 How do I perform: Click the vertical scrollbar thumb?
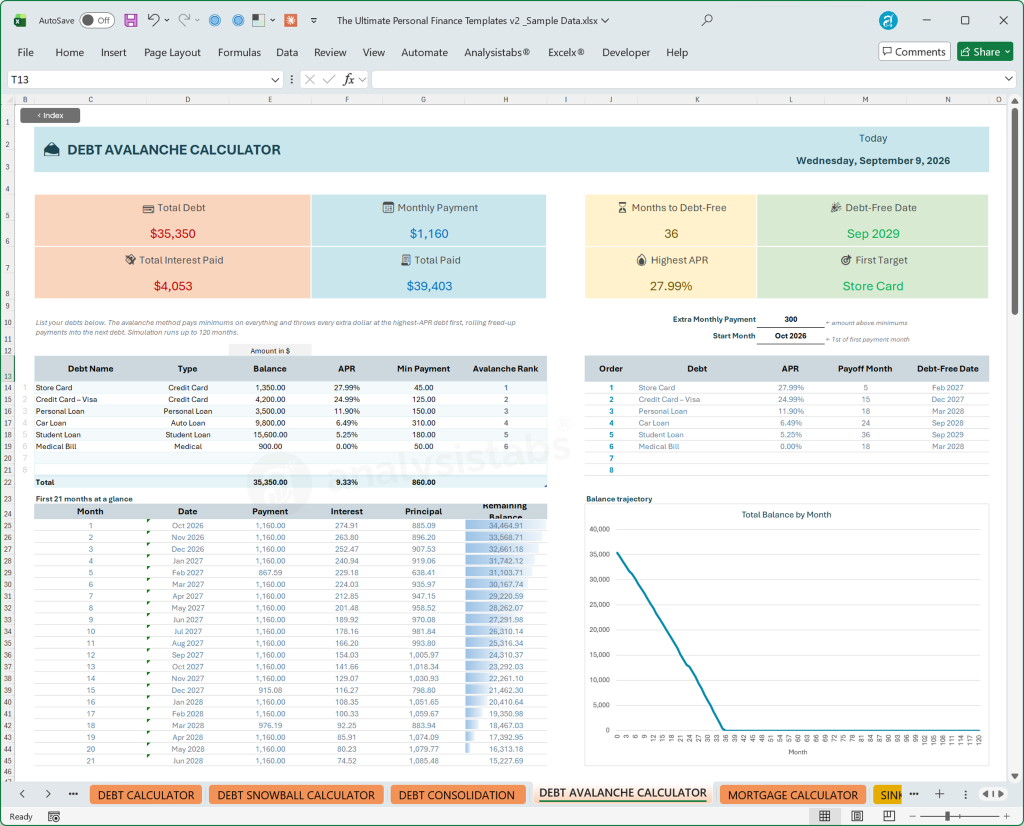tap(1014, 213)
